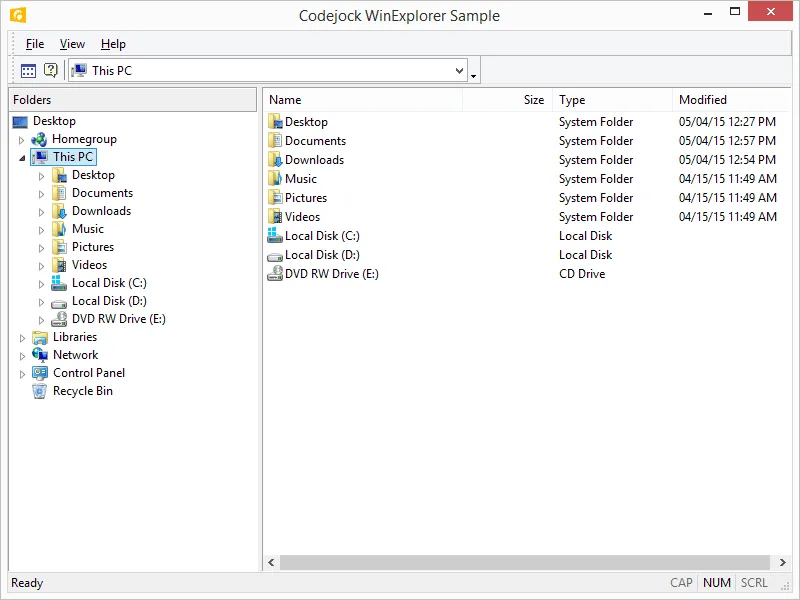
Task: Click the CAP status bar indicator
Action: [681, 583]
